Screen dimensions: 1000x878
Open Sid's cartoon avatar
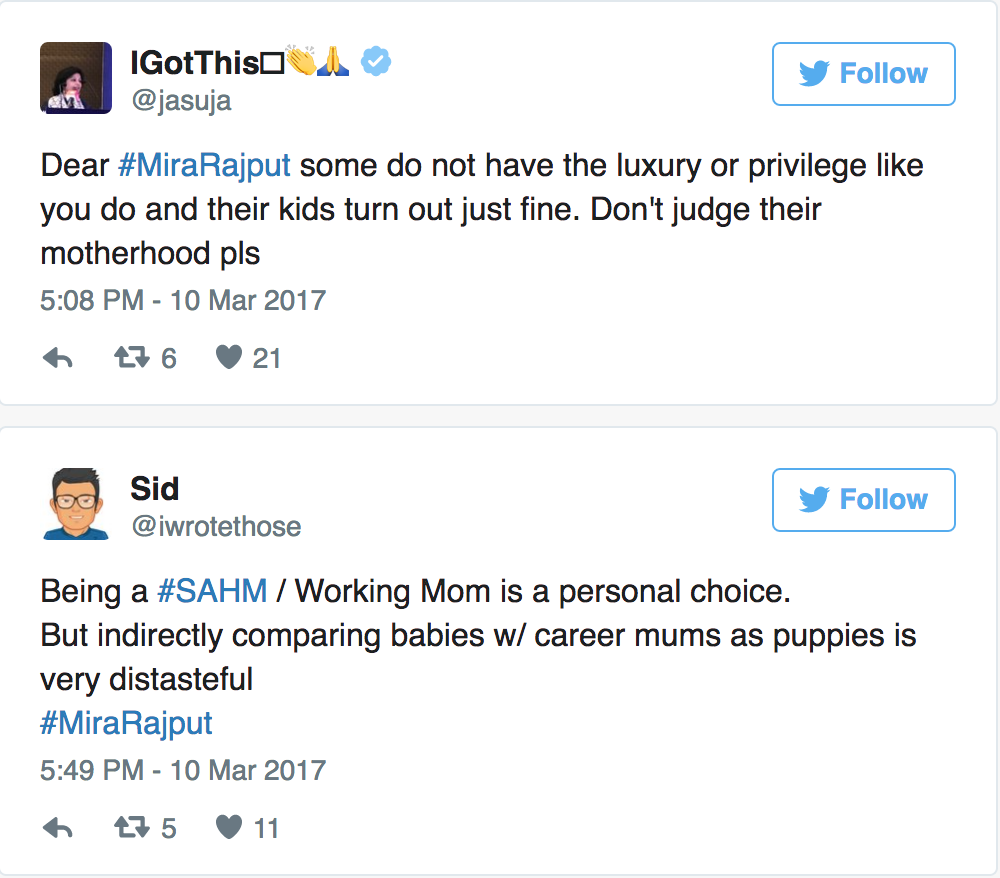point(76,504)
